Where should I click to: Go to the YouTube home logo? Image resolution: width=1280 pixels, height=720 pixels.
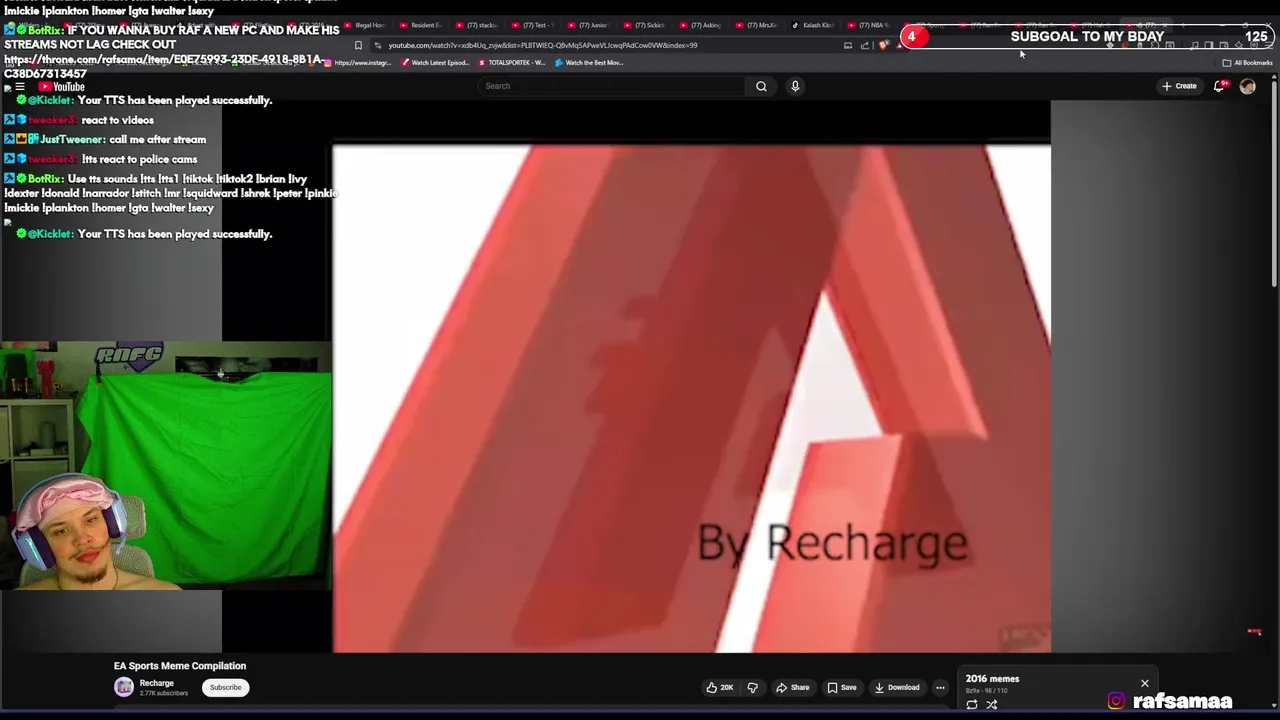[62, 87]
